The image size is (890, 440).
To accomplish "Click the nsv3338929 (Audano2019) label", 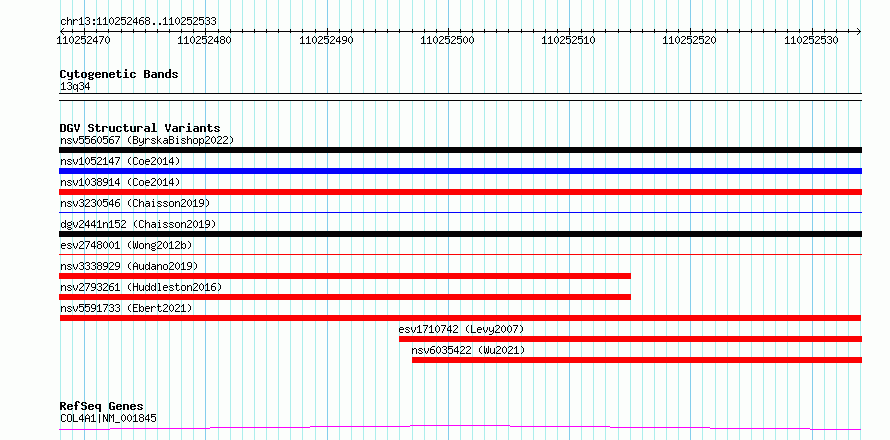I will [x=129, y=266].
